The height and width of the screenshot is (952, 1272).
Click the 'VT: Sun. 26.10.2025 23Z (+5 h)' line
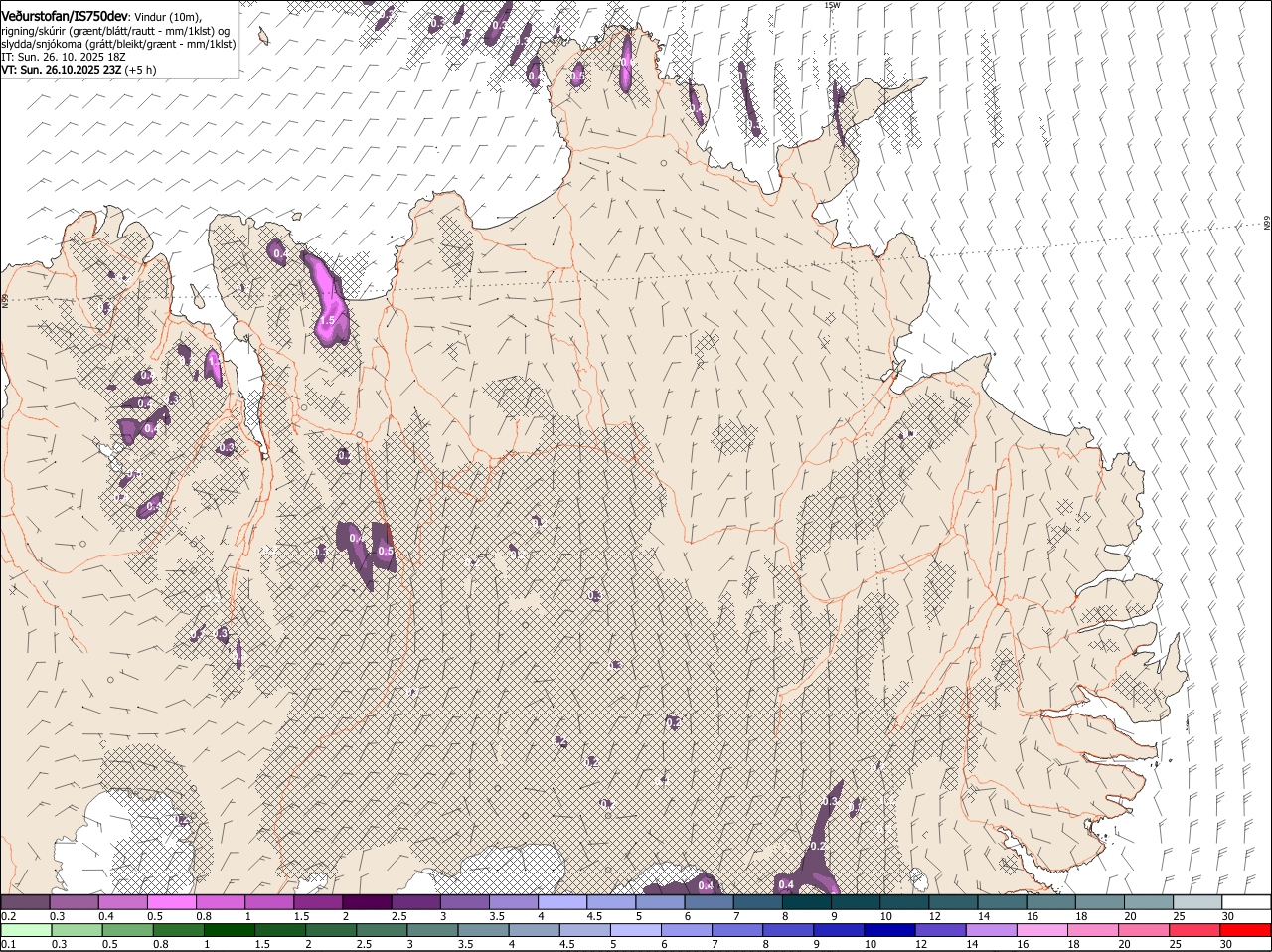coord(79,70)
